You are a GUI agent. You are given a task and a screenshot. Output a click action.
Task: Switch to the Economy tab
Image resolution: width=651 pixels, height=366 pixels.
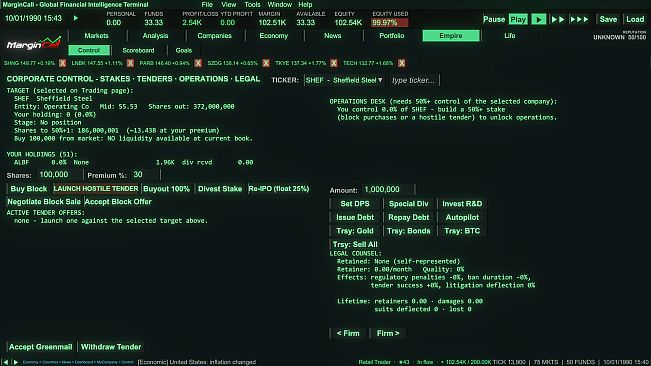[x=274, y=36]
